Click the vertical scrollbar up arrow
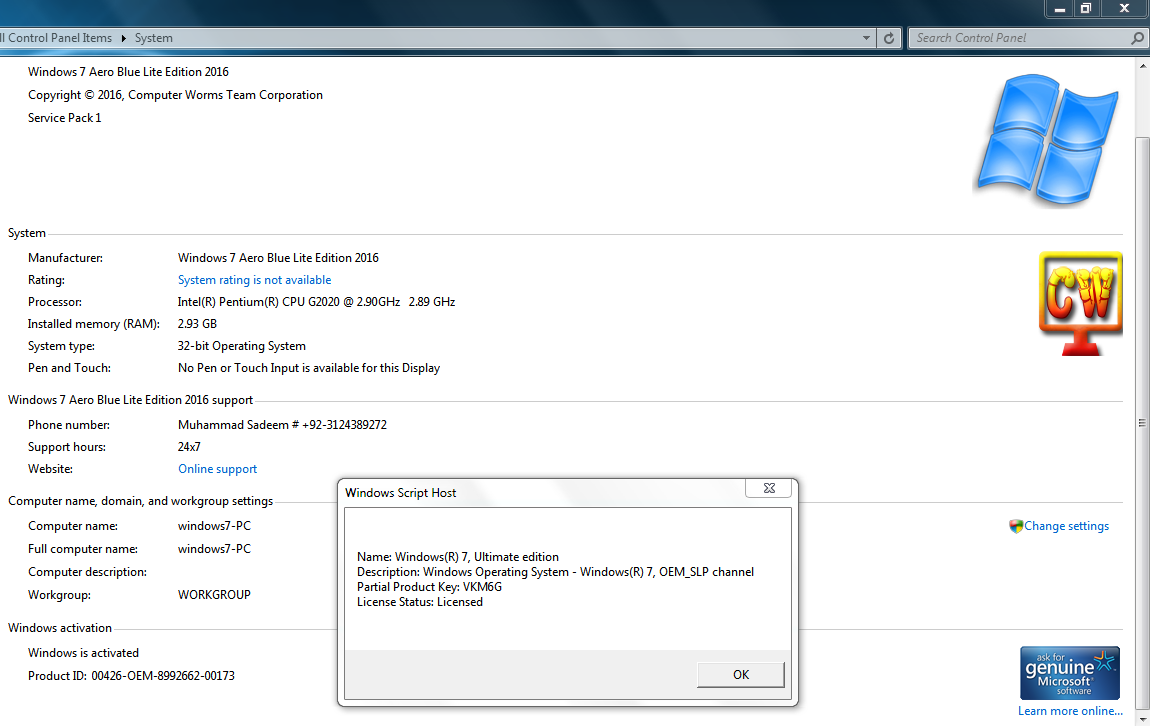Screen dimensions: 1150x726 click(1143, 66)
